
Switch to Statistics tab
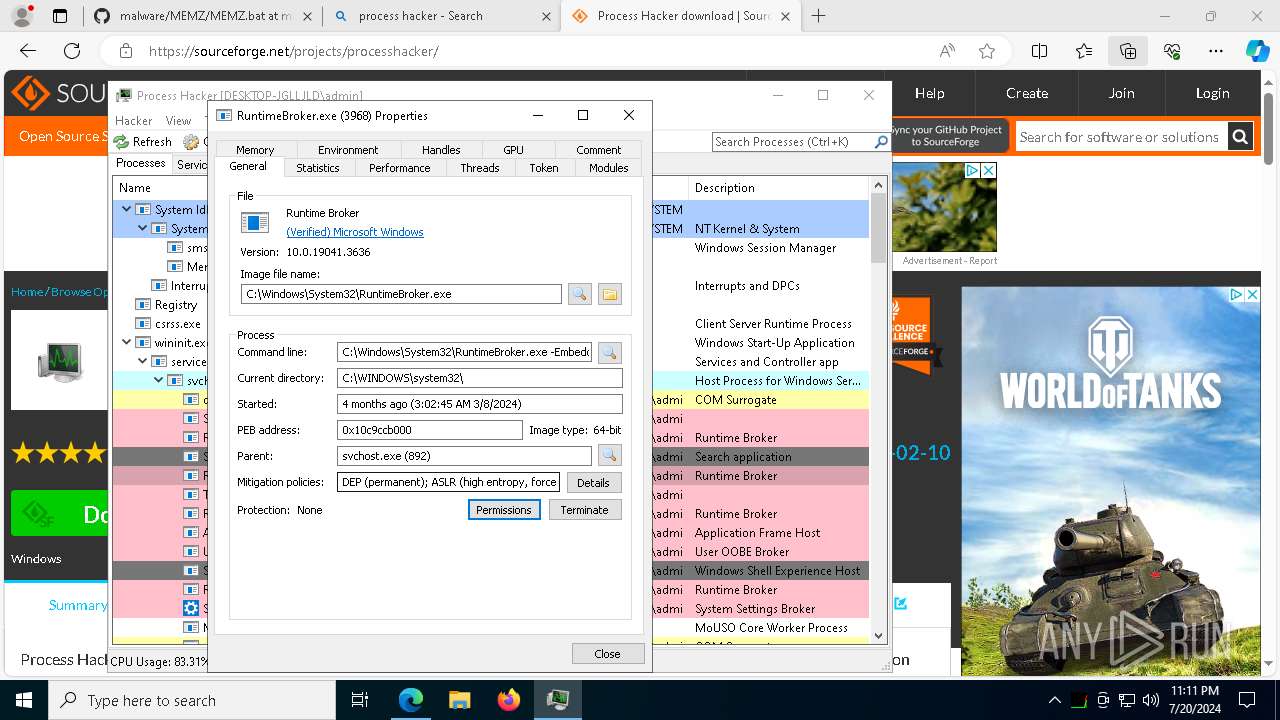(x=318, y=168)
